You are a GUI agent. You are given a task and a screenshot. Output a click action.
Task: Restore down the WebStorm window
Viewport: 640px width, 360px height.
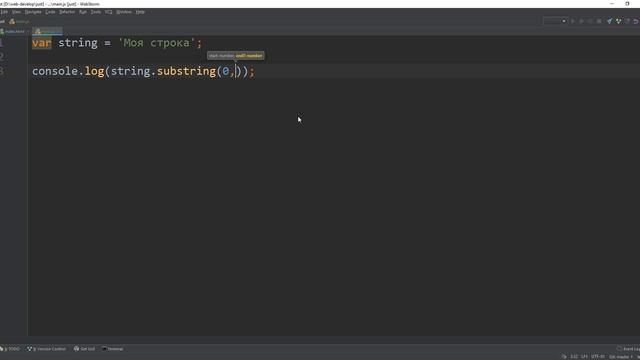pos(627,4)
